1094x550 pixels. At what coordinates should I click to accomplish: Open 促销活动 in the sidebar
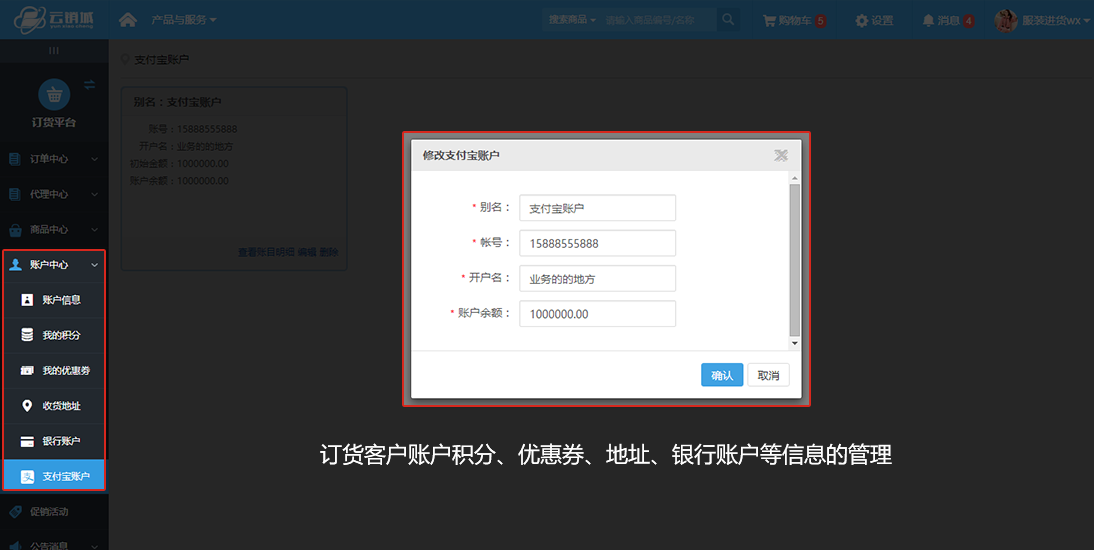click(x=54, y=512)
